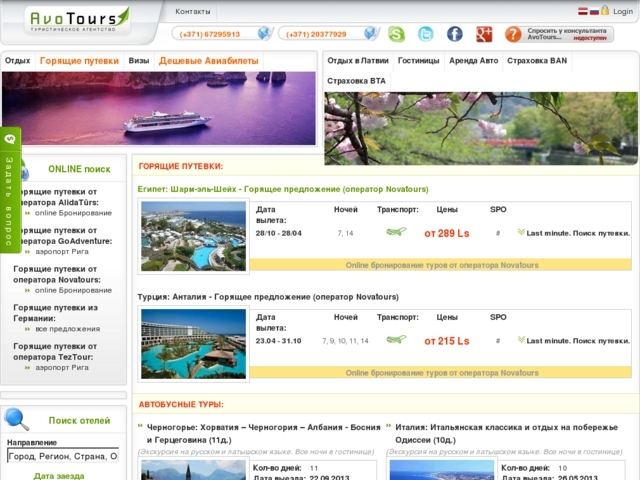The width and height of the screenshot is (640, 480).
Task: Switch language with the Russian flag
Action: [x=594, y=10]
